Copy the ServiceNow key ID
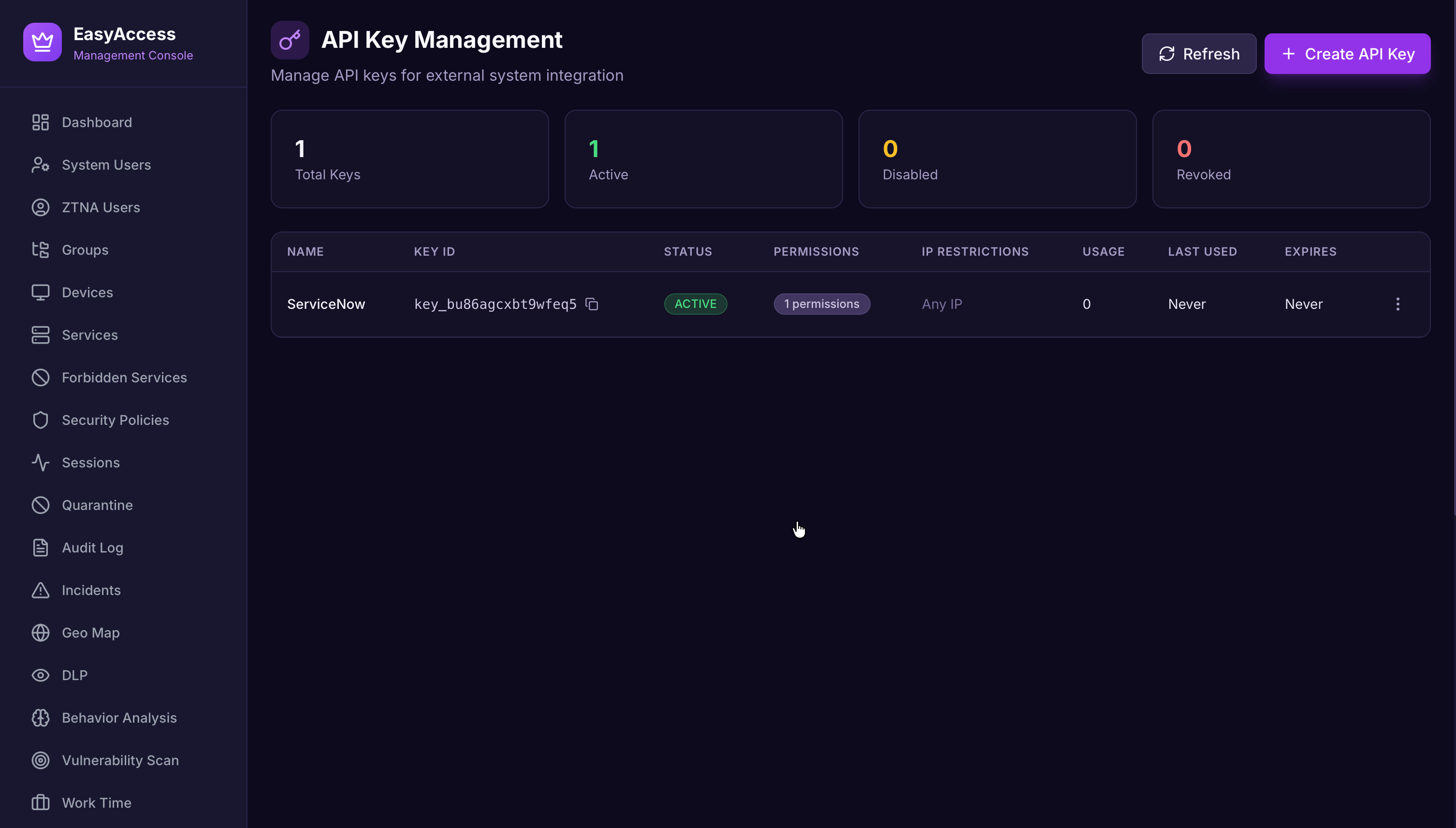This screenshot has width=1456, height=828. point(592,304)
